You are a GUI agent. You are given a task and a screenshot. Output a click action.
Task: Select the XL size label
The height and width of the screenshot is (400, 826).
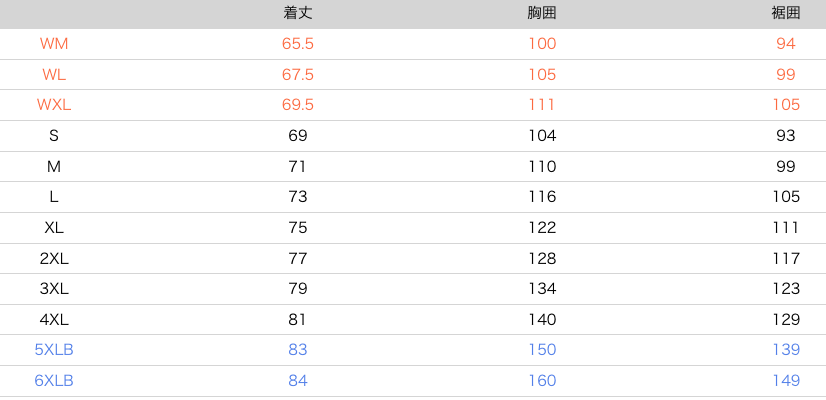click(x=54, y=228)
